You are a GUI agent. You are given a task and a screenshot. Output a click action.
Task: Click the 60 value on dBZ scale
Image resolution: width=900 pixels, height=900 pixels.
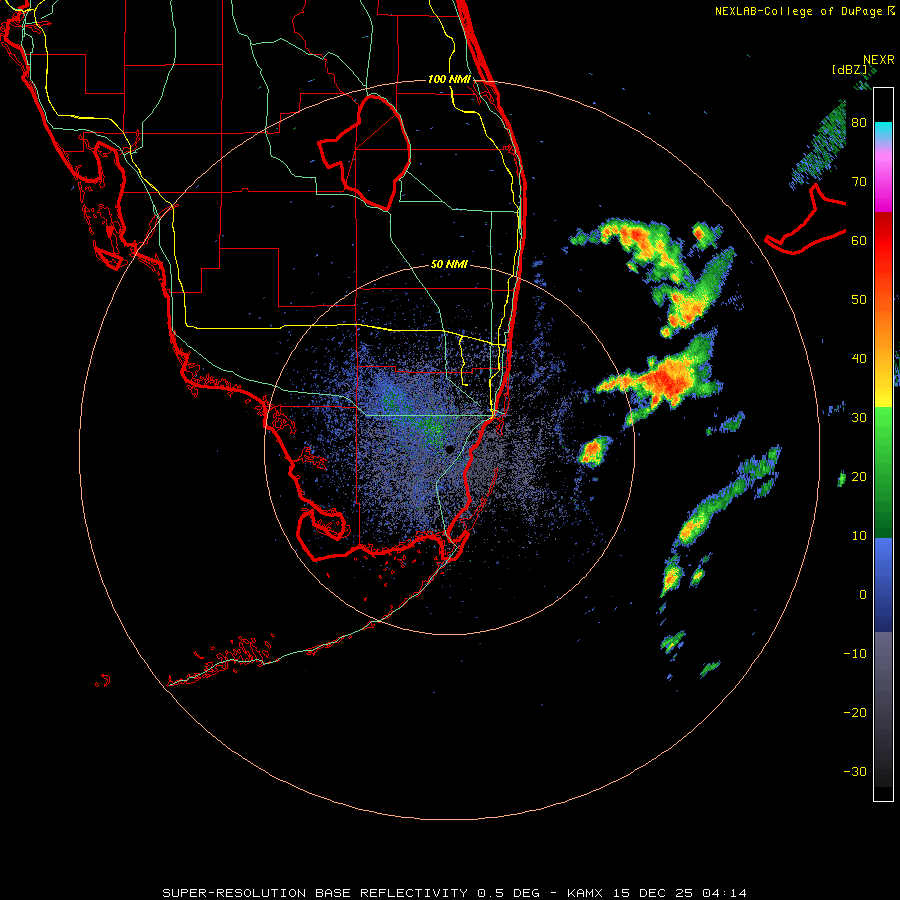pyautogui.click(x=859, y=241)
